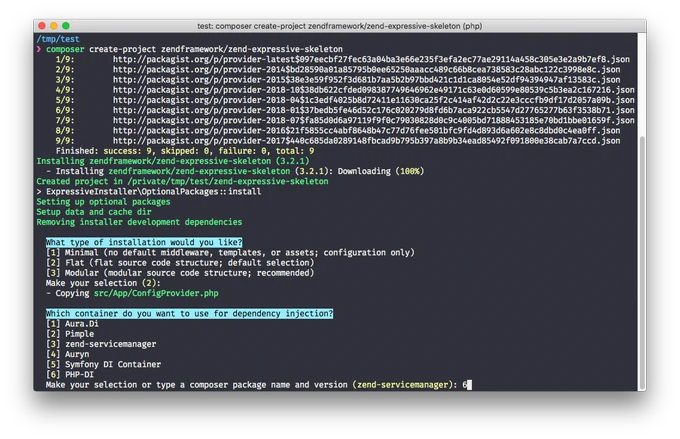
Task: Click option [3] Modular installation line
Action: click(180, 273)
